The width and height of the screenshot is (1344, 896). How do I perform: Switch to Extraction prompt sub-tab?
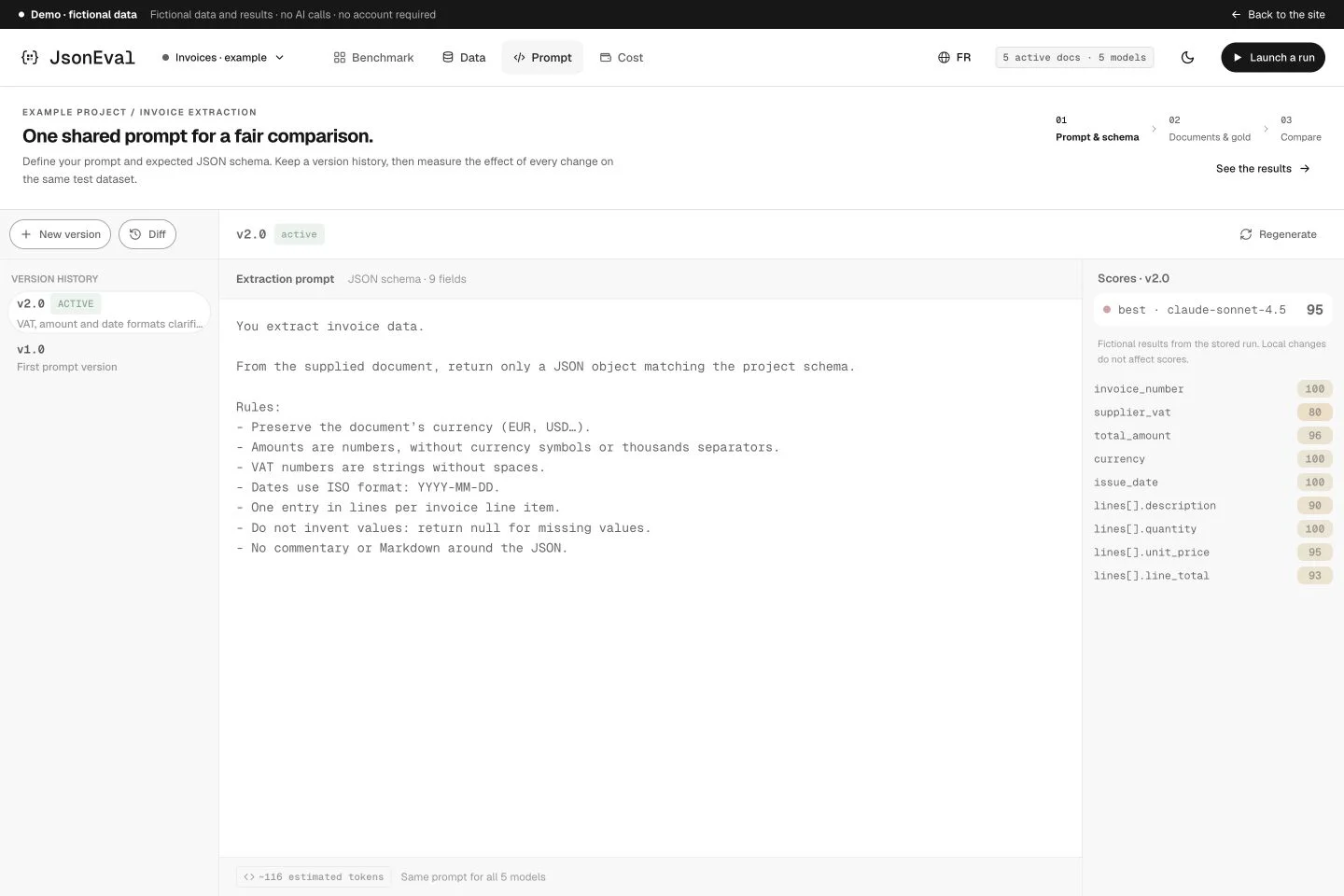285,279
